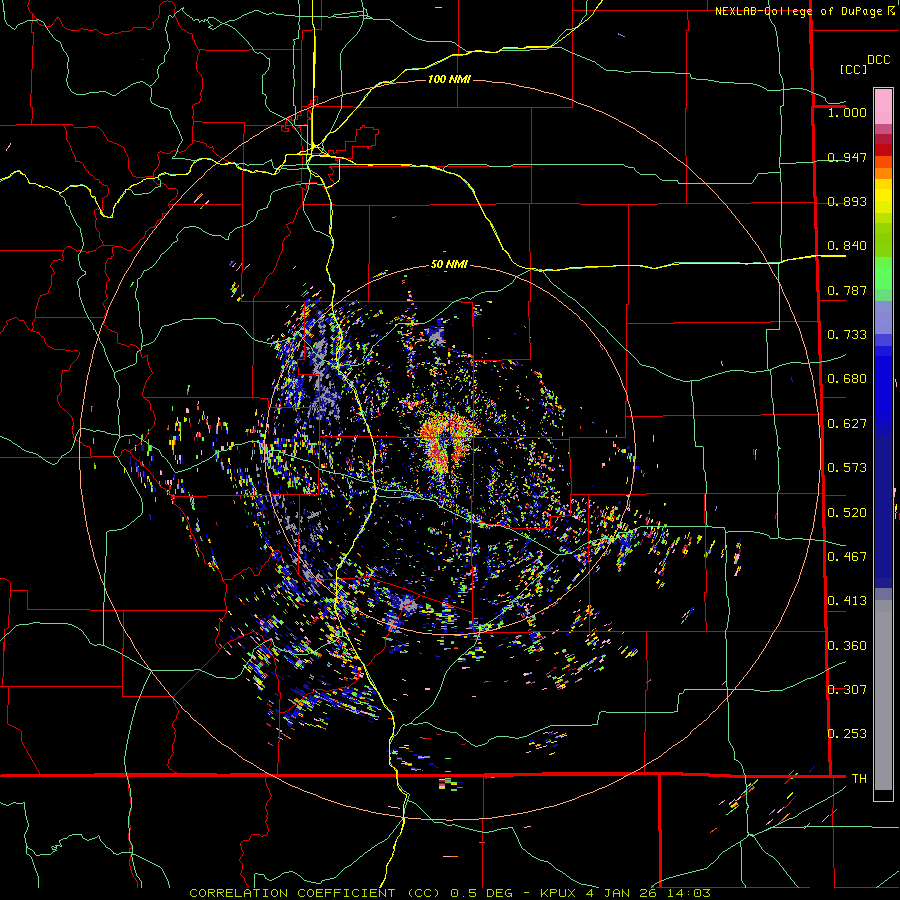Click the KPUX radar site identifier
The image size is (900, 900).
[x=559, y=893]
